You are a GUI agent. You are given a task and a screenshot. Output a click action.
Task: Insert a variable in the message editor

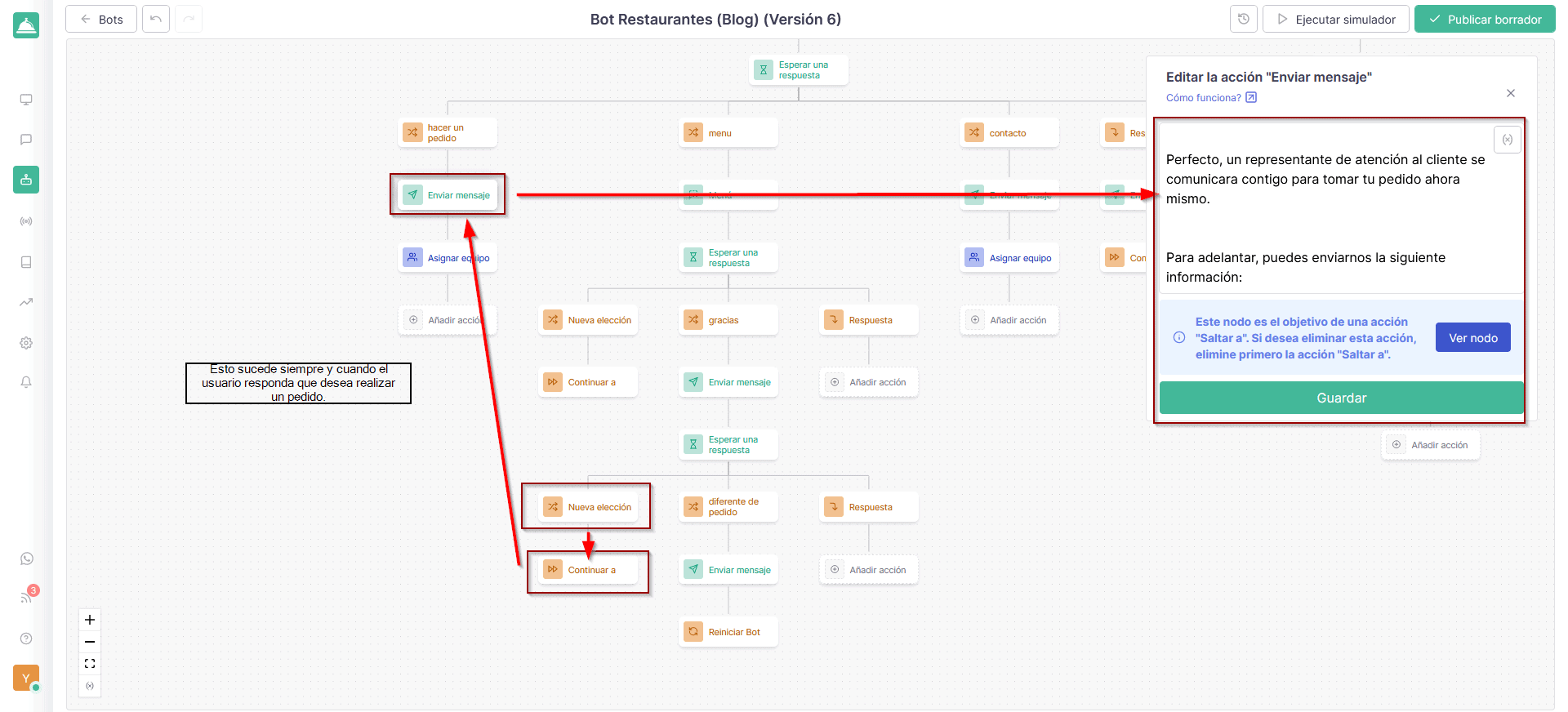click(1508, 140)
